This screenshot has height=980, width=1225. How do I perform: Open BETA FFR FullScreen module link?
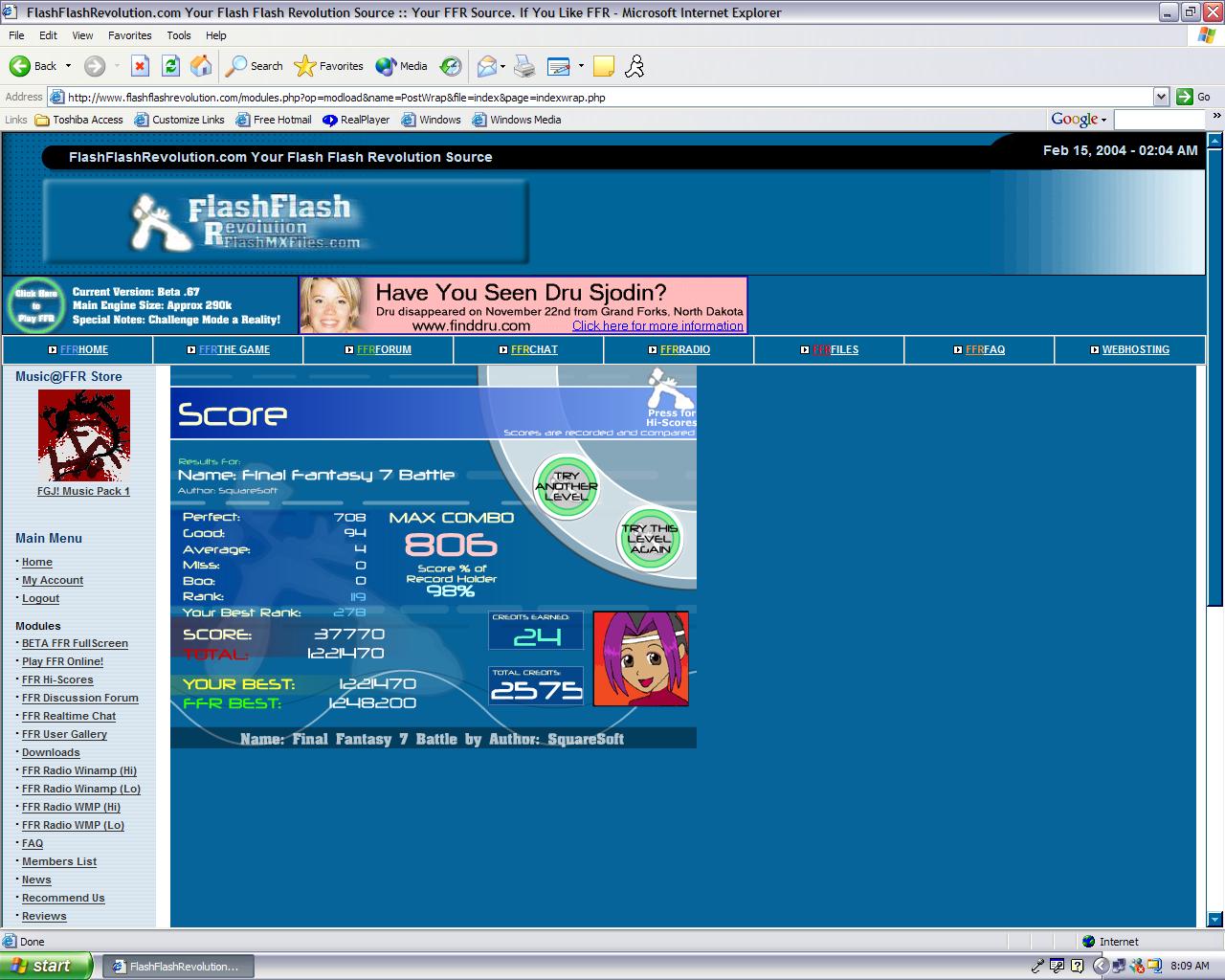pyautogui.click(x=75, y=643)
